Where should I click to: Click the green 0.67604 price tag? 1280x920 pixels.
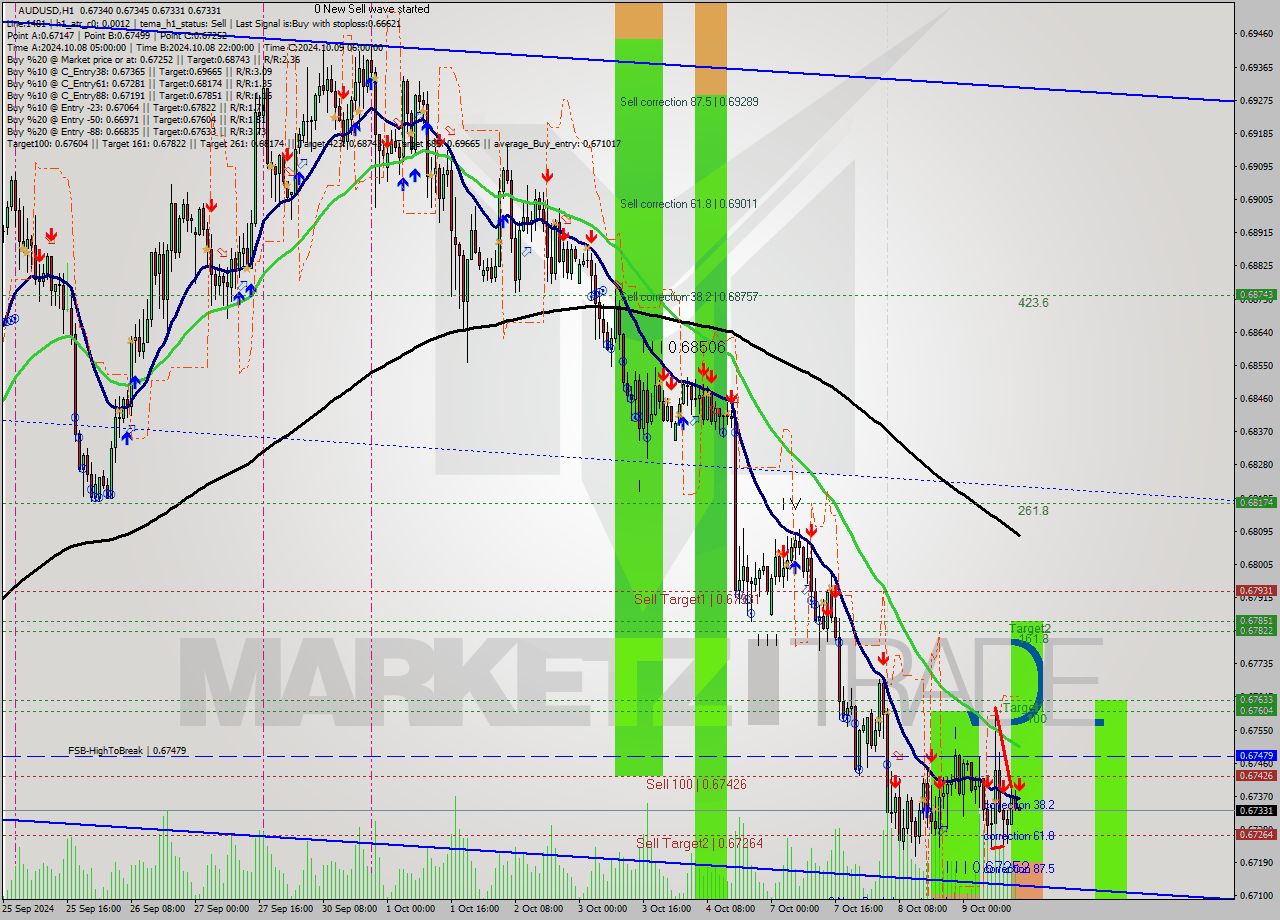pos(1256,710)
